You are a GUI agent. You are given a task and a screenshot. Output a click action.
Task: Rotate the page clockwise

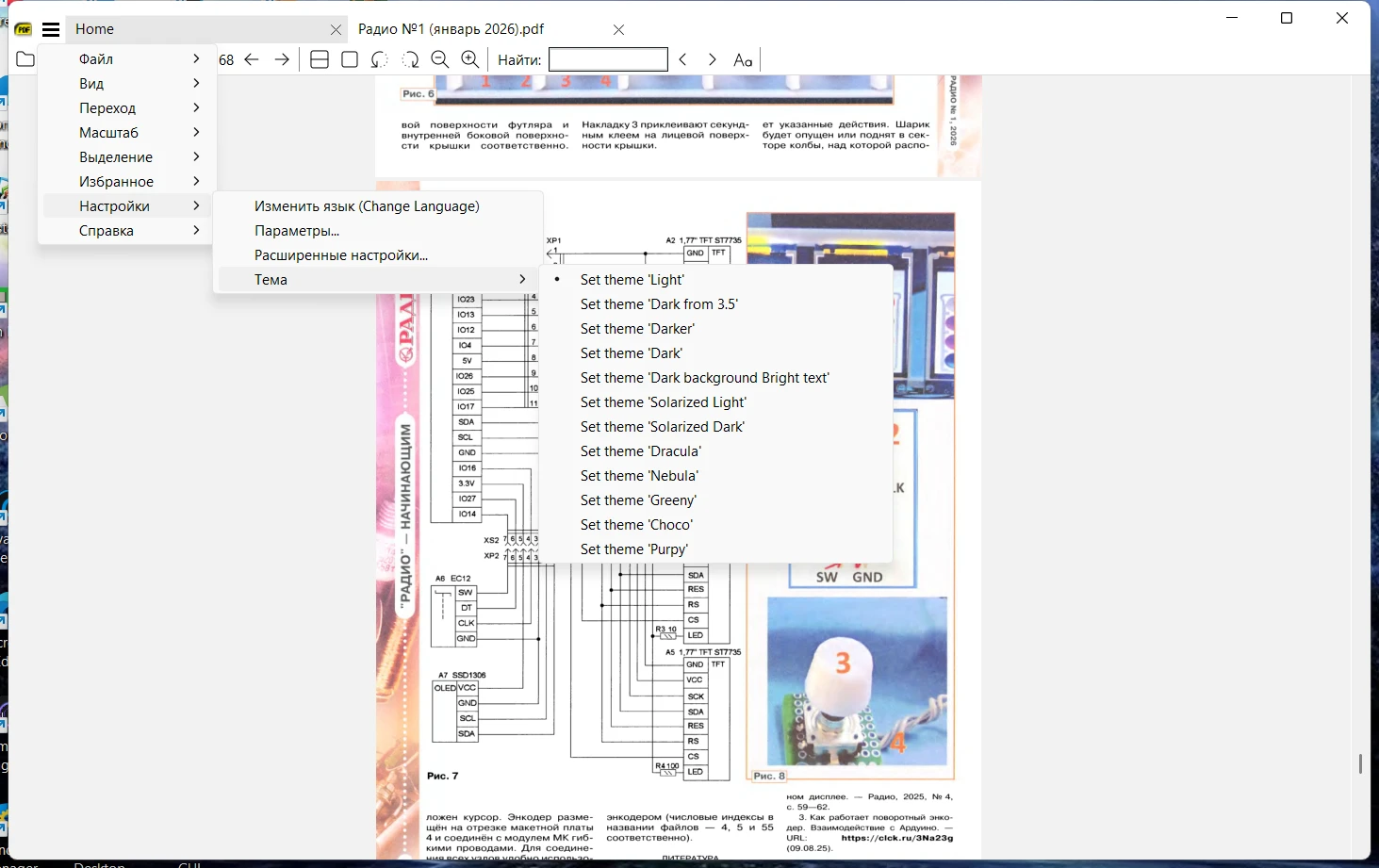coord(410,59)
